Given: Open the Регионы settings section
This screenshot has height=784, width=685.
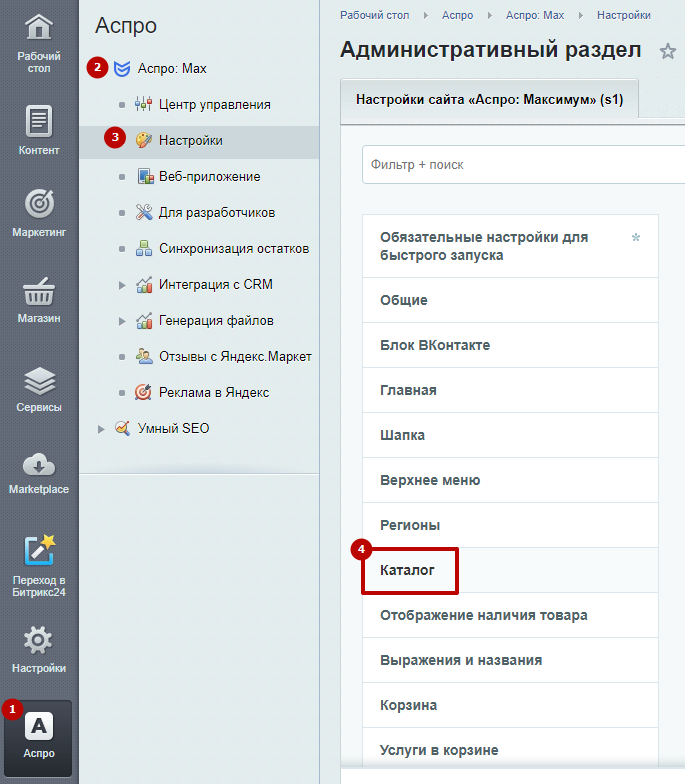Looking at the screenshot, I should tap(510, 525).
